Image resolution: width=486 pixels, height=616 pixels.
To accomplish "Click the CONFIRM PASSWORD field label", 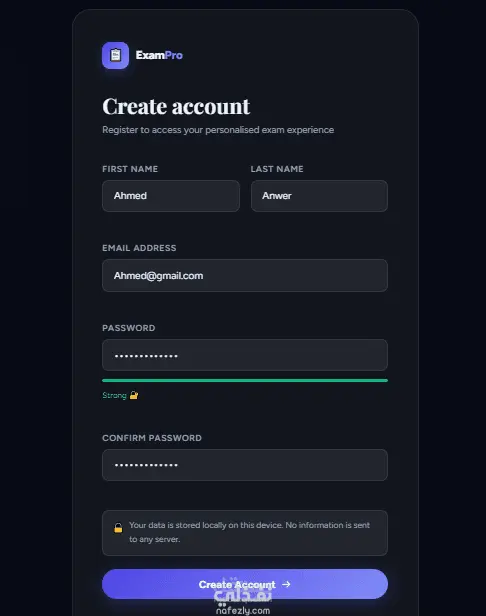I will point(152,438).
